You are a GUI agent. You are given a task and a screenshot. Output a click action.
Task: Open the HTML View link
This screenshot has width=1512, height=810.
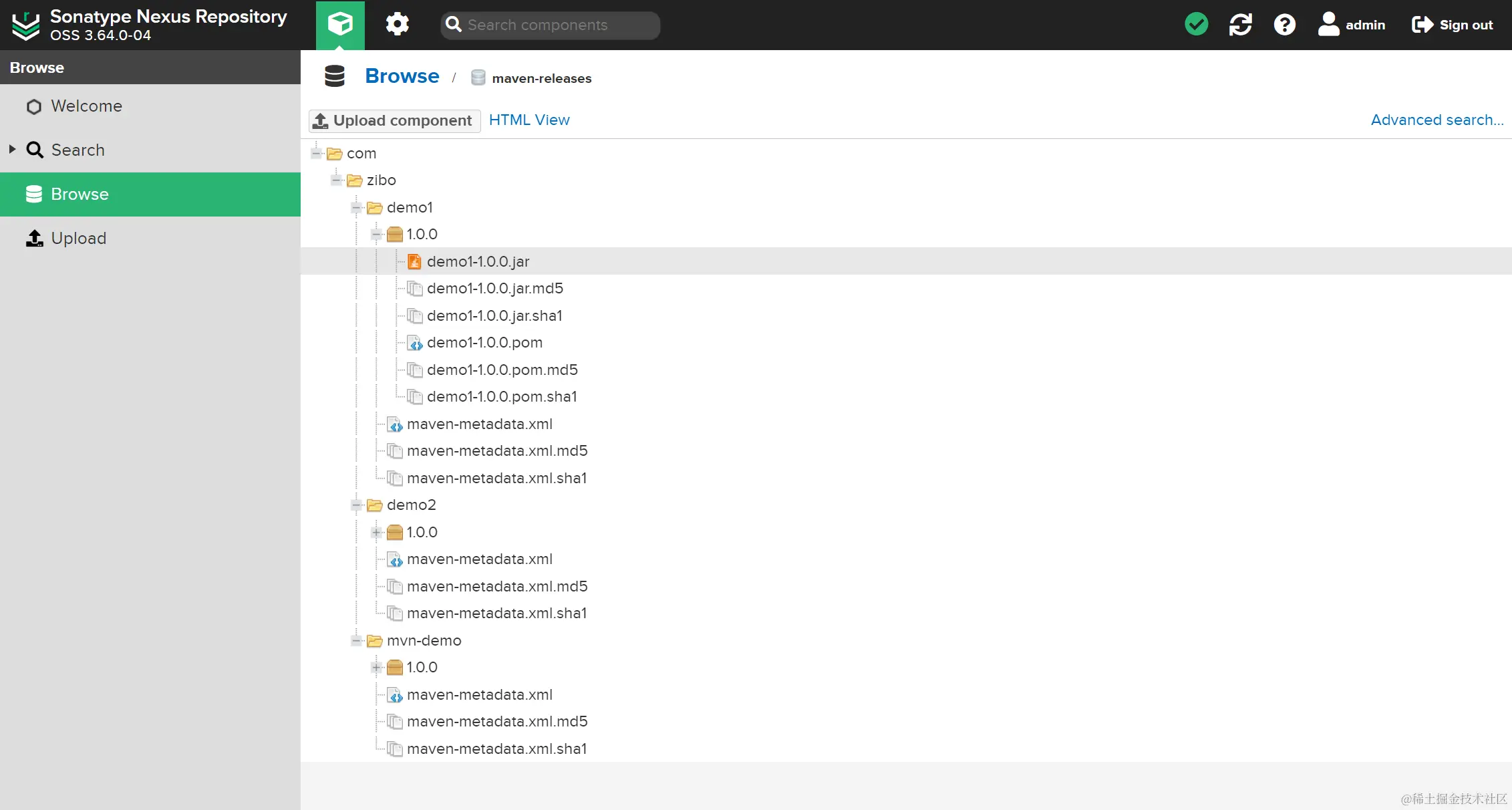tap(529, 120)
